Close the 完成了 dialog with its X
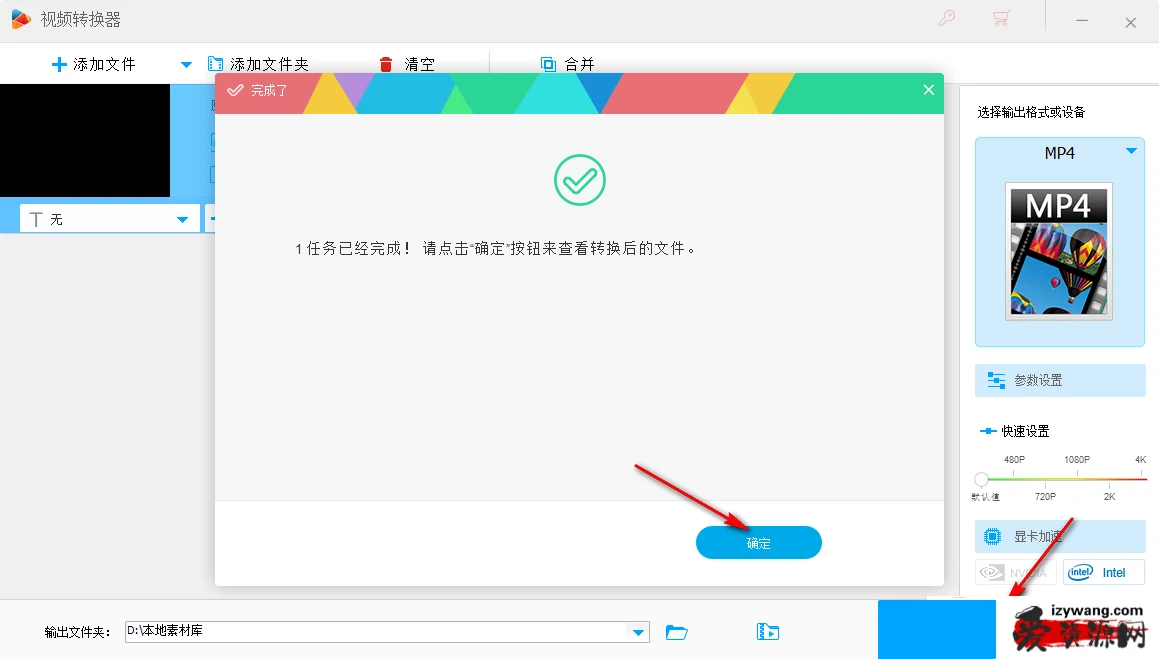This screenshot has width=1159, height=659. (928, 90)
